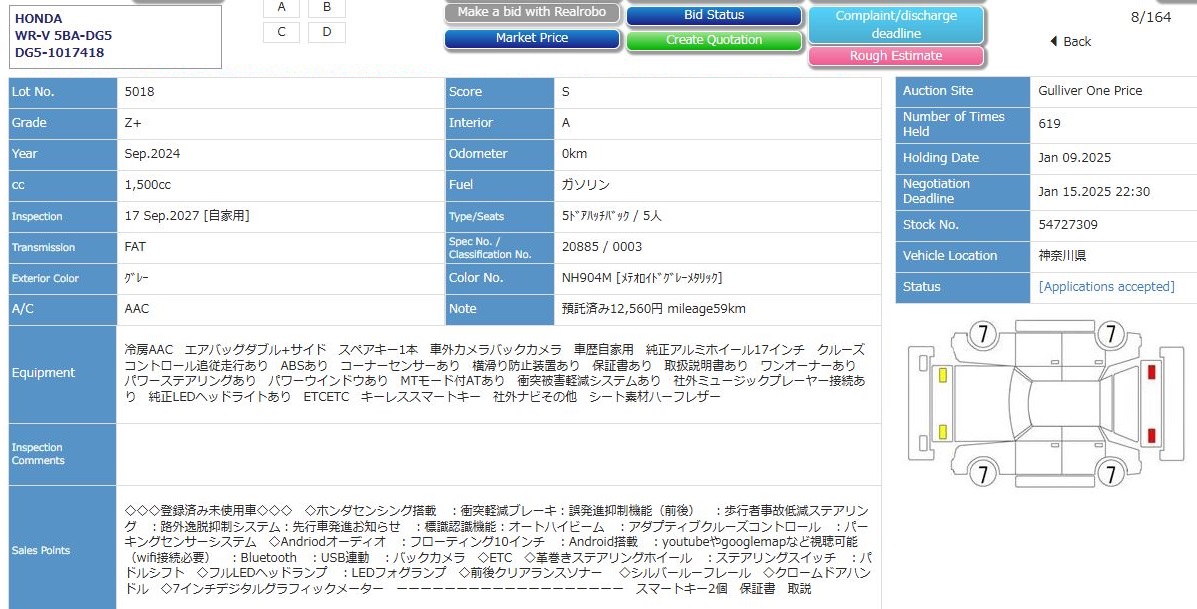
Task: Select the C image box
Action: tap(282, 32)
